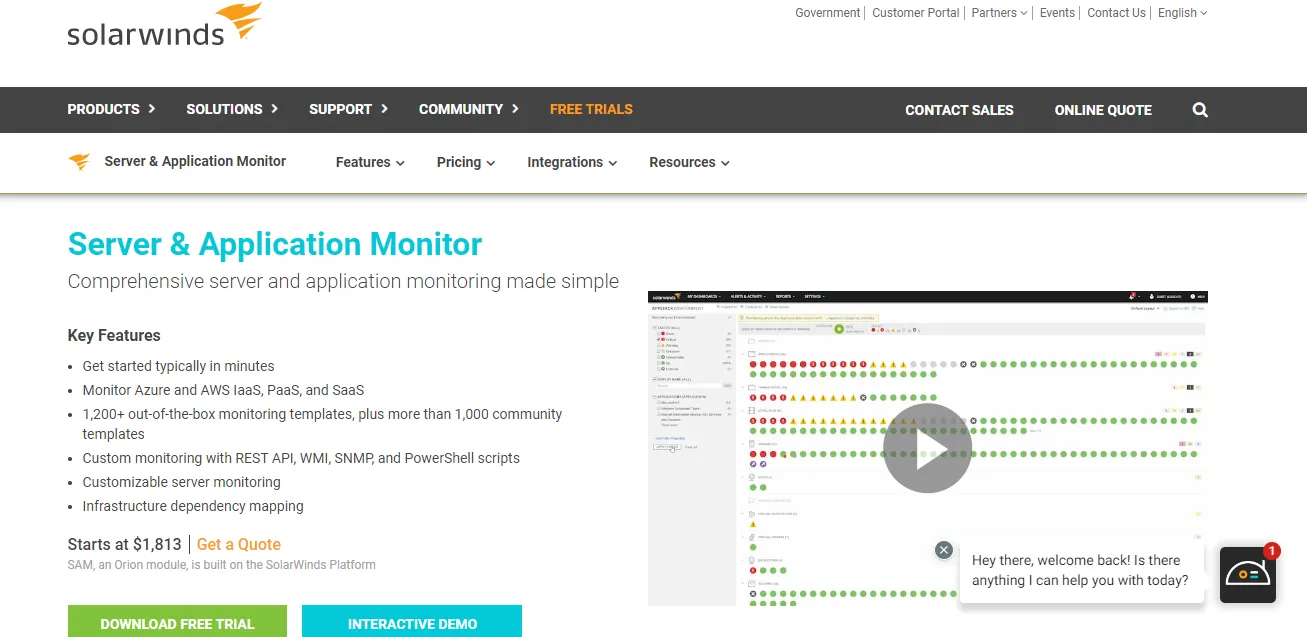The width and height of the screenshot is (1307, 637).
Task: Click 'Get started typically in minutes' text
Action: [x=178, y=366]
